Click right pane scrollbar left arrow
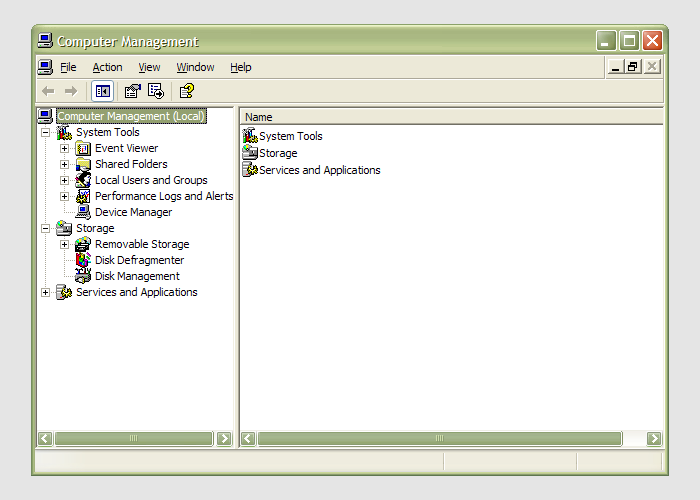 pyautogui.click(x=248, y=438)
